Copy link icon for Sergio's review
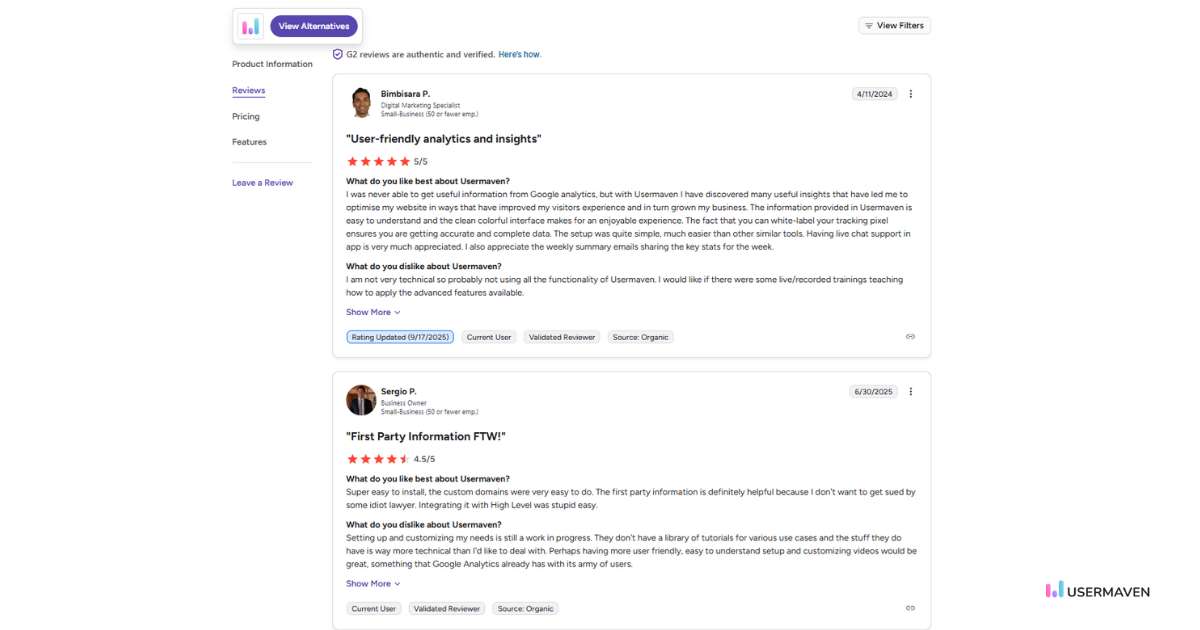Viewport: 1200px width, 630px height. click(x=910, y=608)
